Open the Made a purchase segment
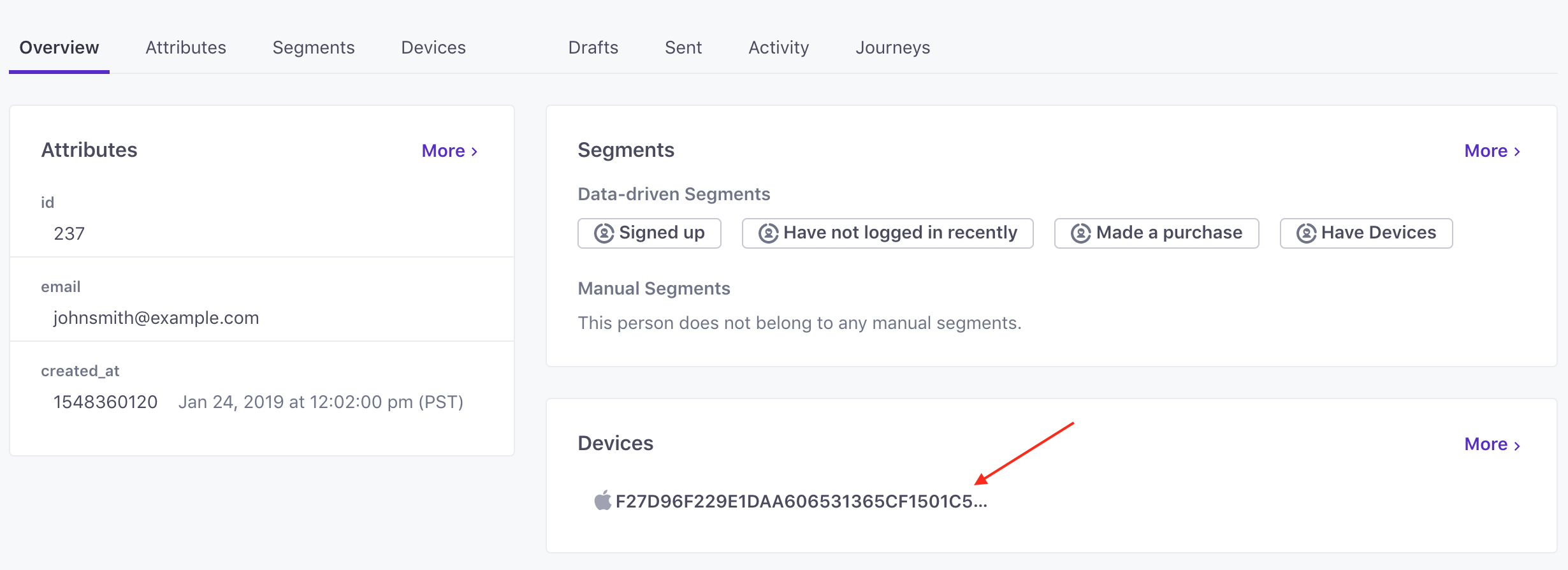 [1156, 233]
